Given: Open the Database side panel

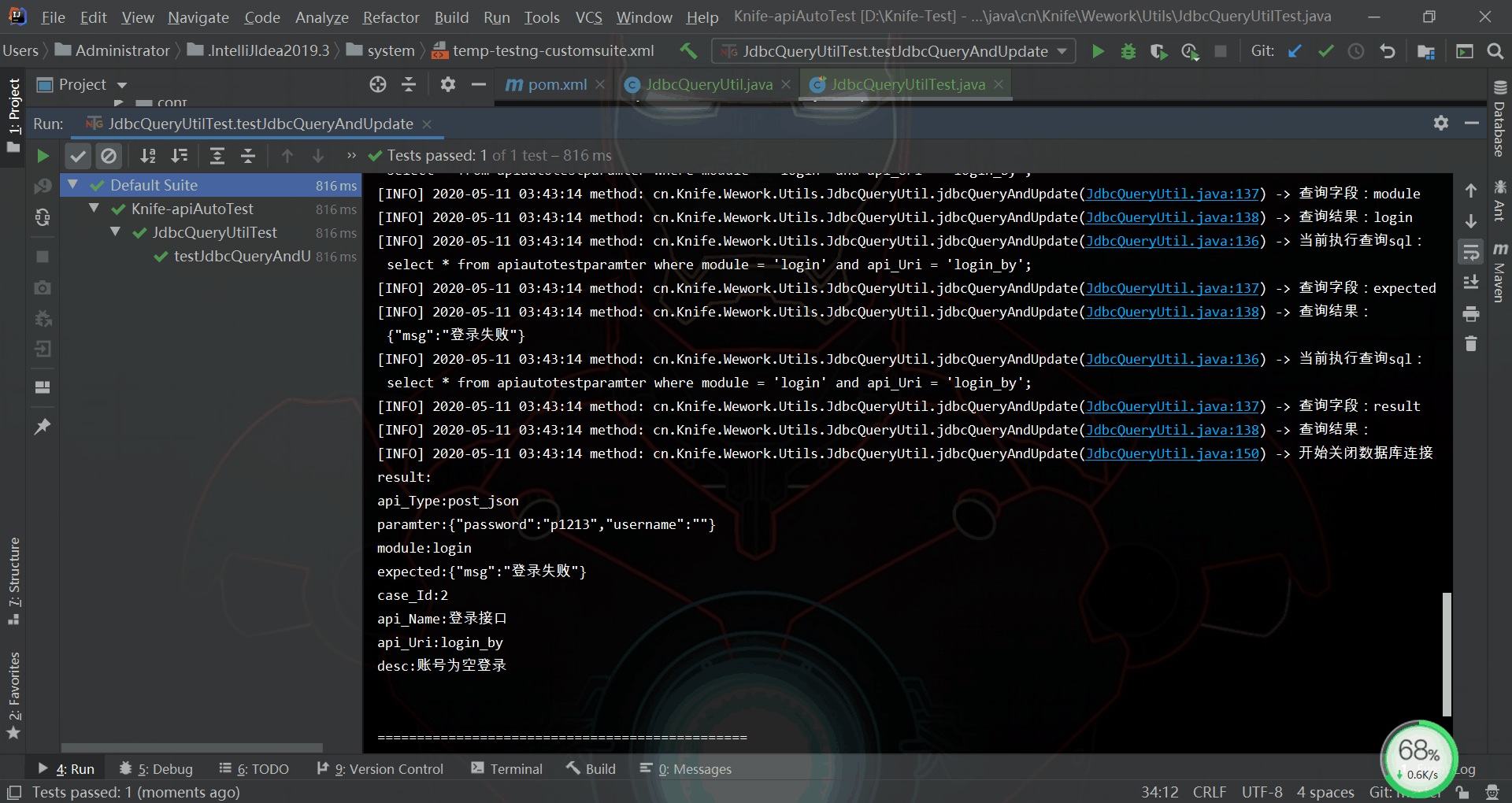Looking at the screenshot, I should click(1499, 118).
